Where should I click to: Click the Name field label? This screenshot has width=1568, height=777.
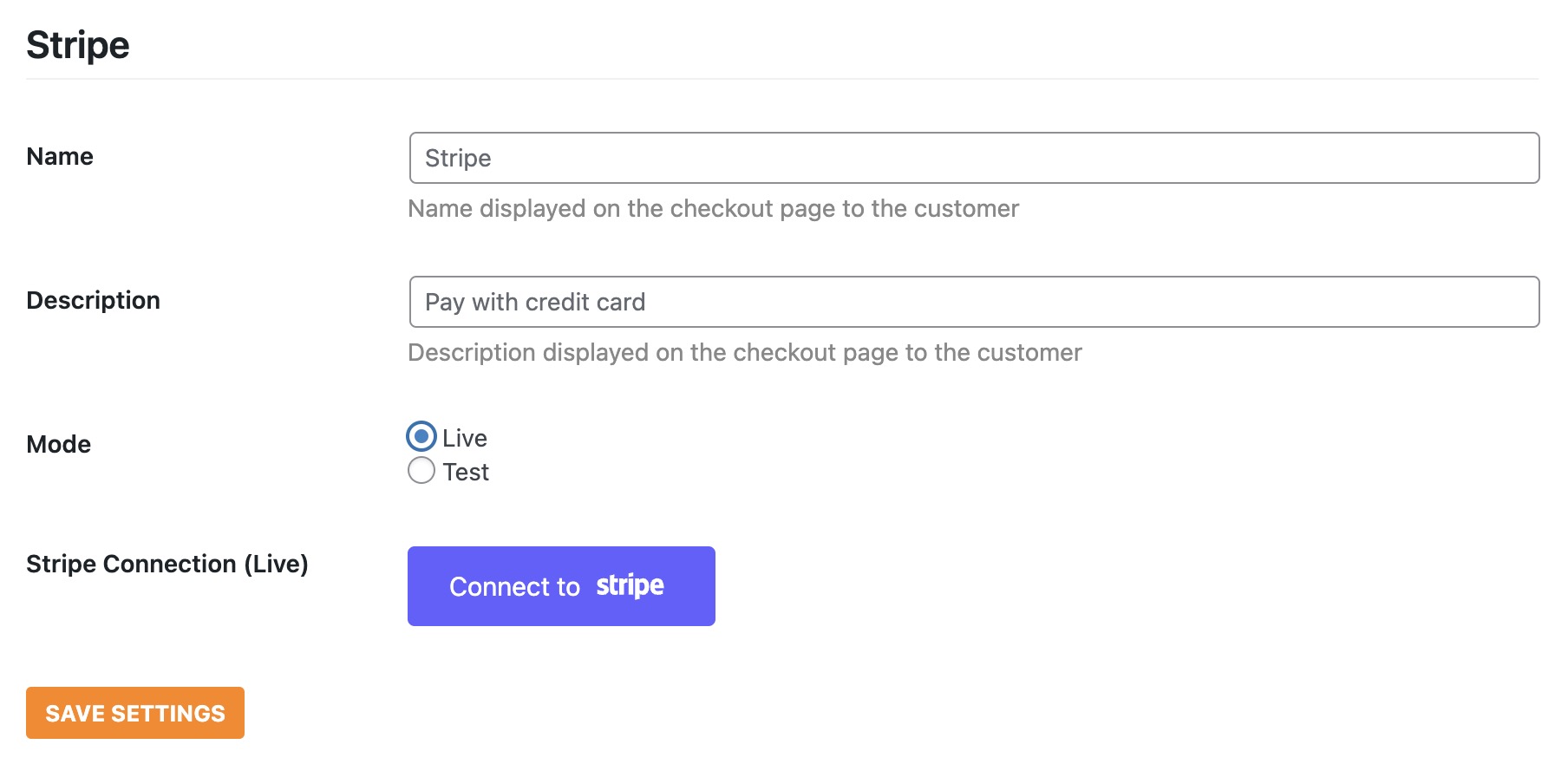coord(59,156)
